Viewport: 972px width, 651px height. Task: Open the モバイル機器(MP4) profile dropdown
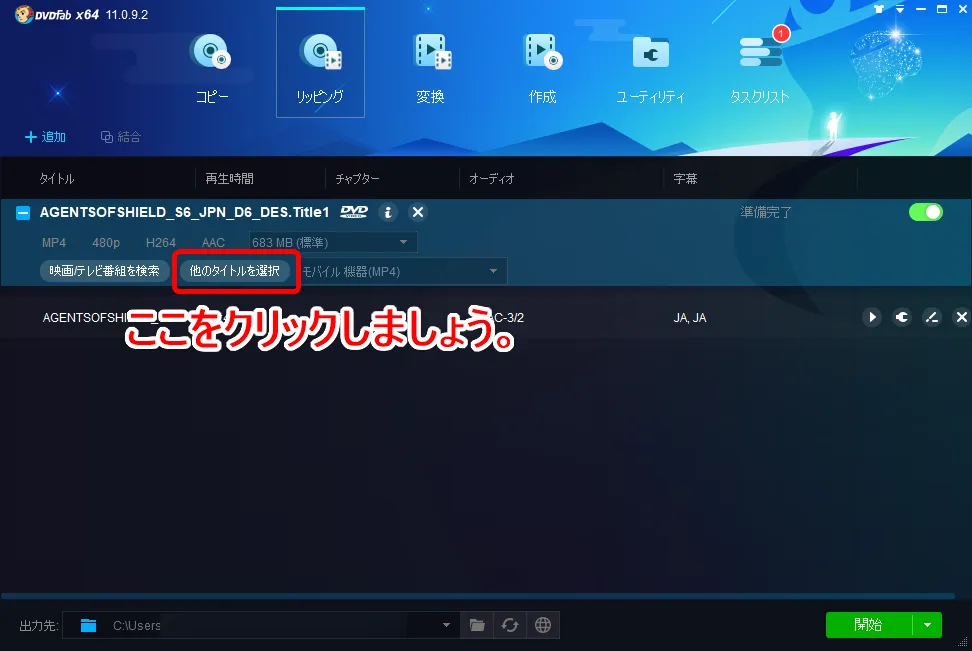[x=403, y=272]
